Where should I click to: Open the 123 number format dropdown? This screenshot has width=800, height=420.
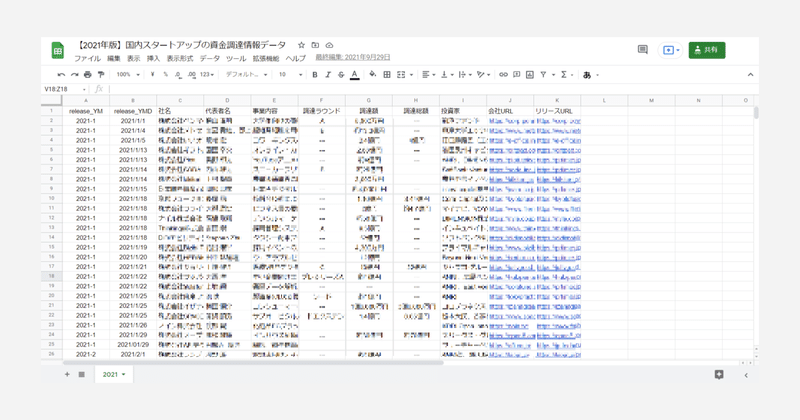(x=207, y=75)
